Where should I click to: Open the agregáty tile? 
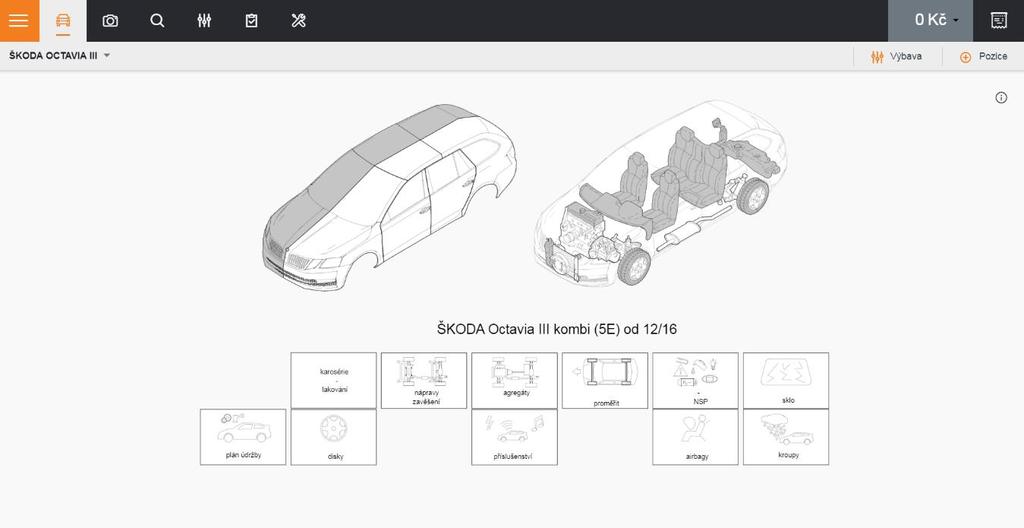click(x=515, y=380)
